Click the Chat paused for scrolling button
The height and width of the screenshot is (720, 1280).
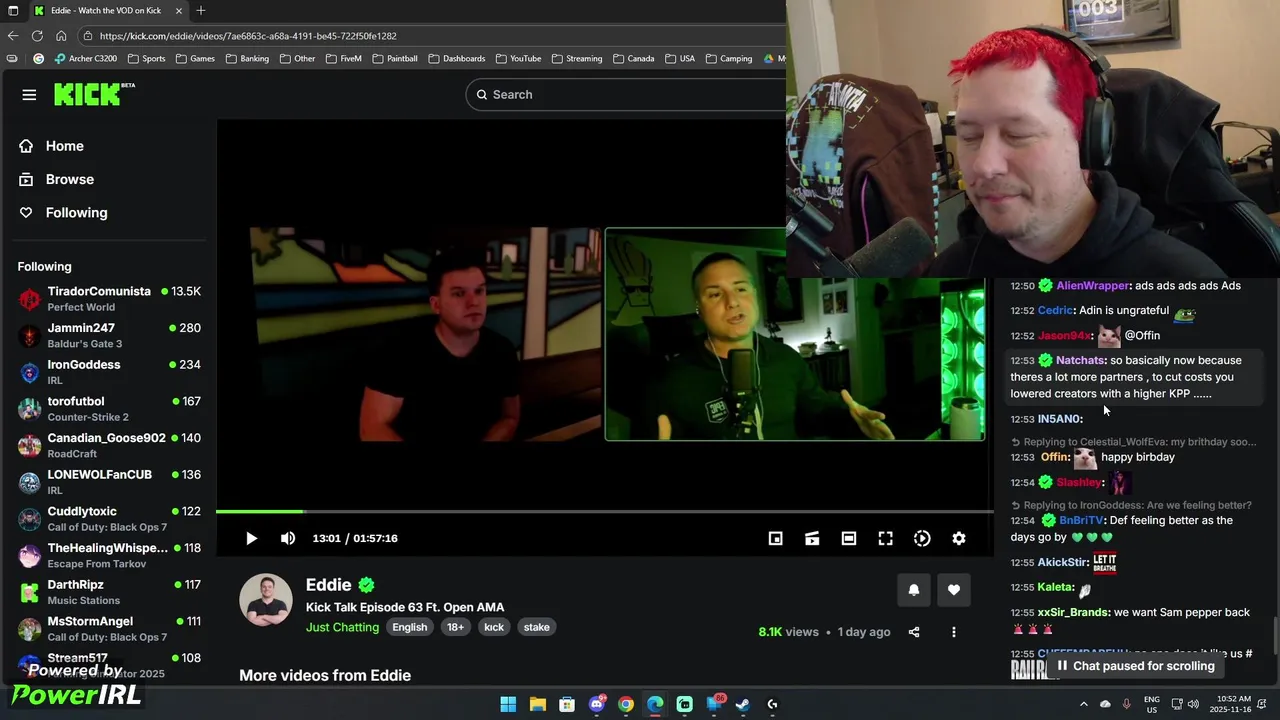click(1136, 666)
